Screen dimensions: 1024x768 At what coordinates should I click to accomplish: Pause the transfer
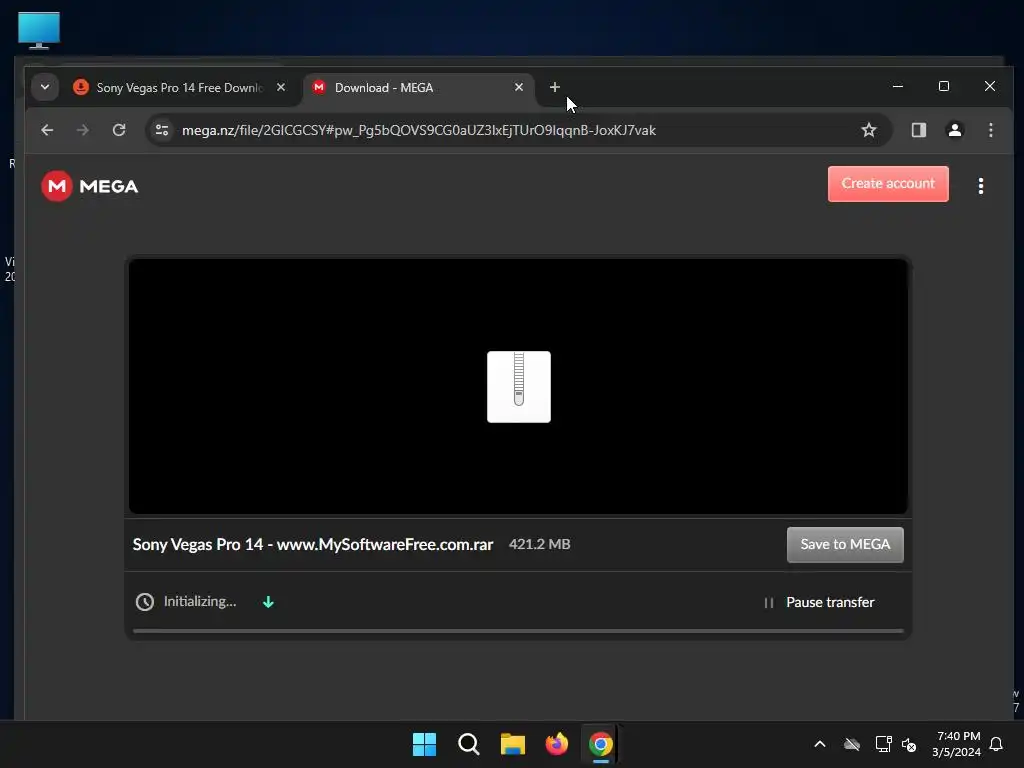[819, 602]
